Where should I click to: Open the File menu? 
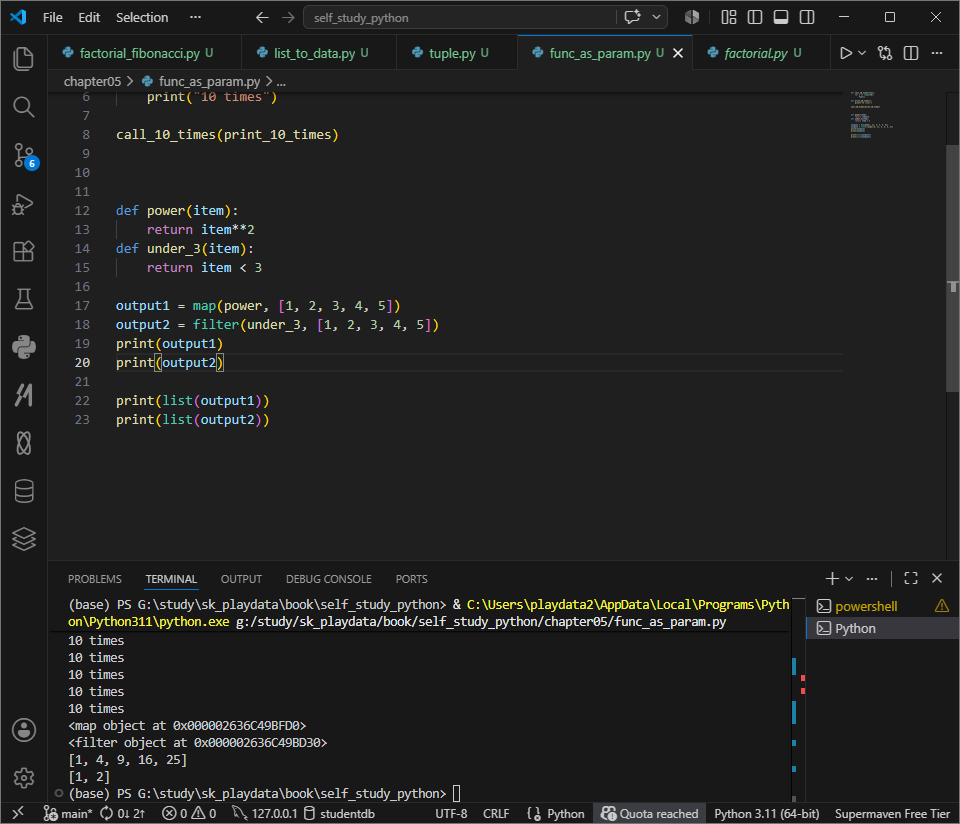[x=53, y=18]
